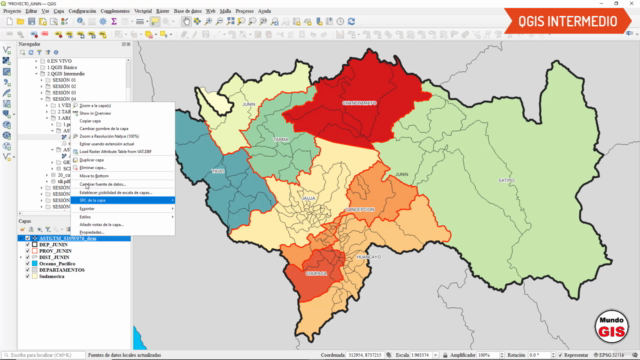The width and height of the screenshot is (640, 360).
Task: Activate the Zoom Out magnifier tool
Action: (219, 22)
